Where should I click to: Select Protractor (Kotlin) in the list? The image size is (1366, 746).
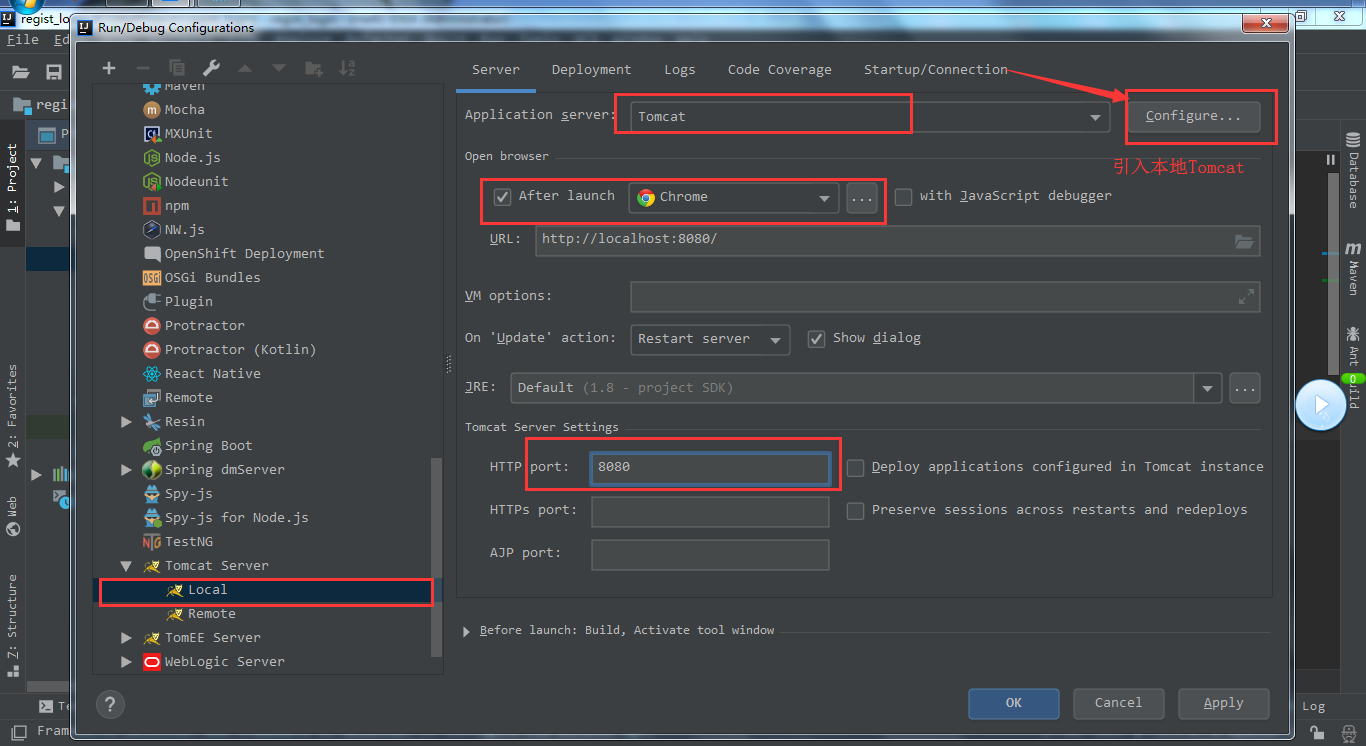240,349
